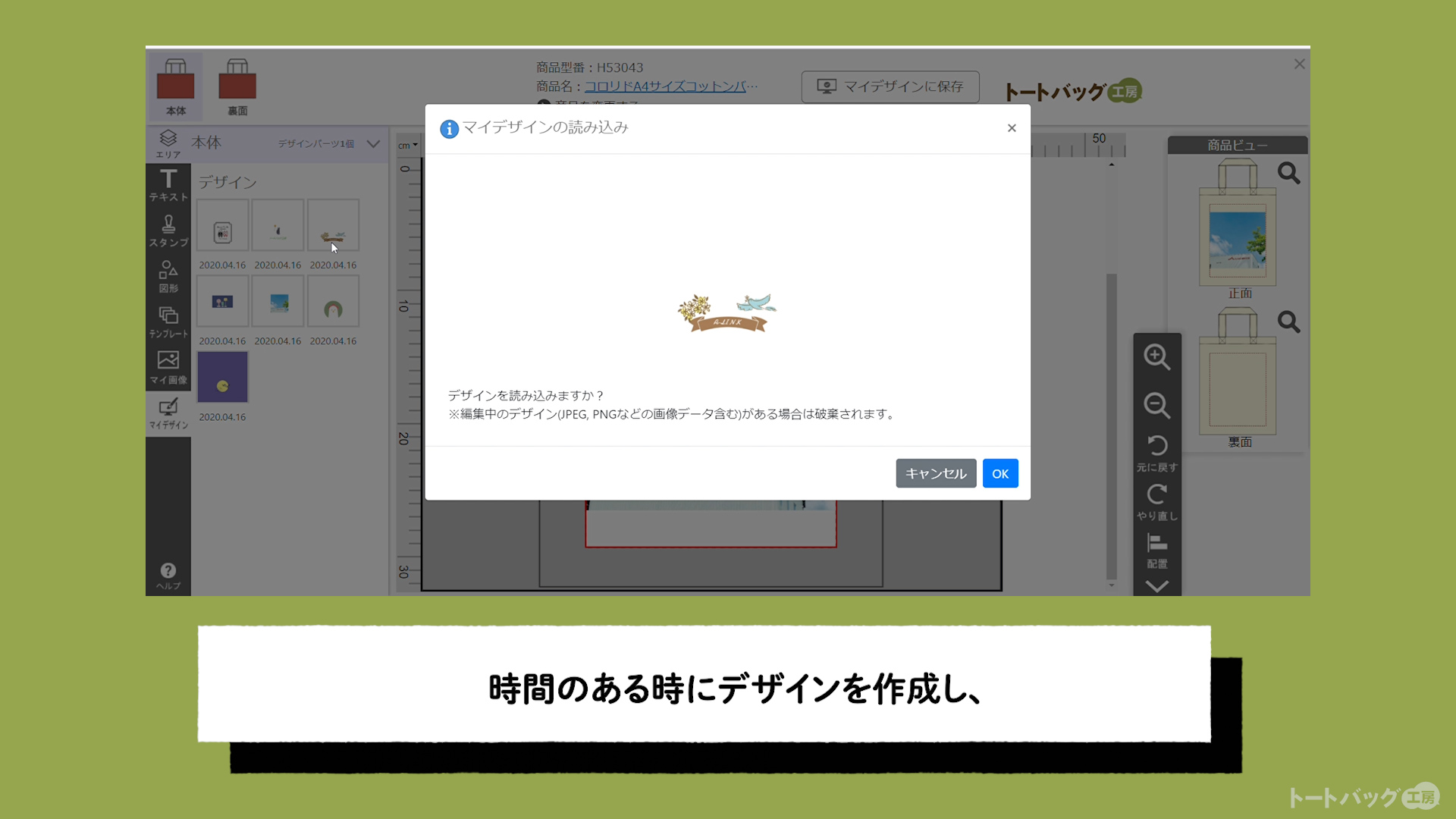Screen dimensions: 1456x819
Task: Open the エリア layers icon
Action: (168, 143)
